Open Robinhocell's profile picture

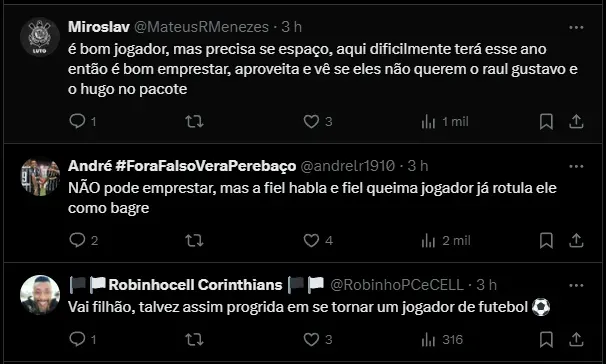[x=40, y=294]
